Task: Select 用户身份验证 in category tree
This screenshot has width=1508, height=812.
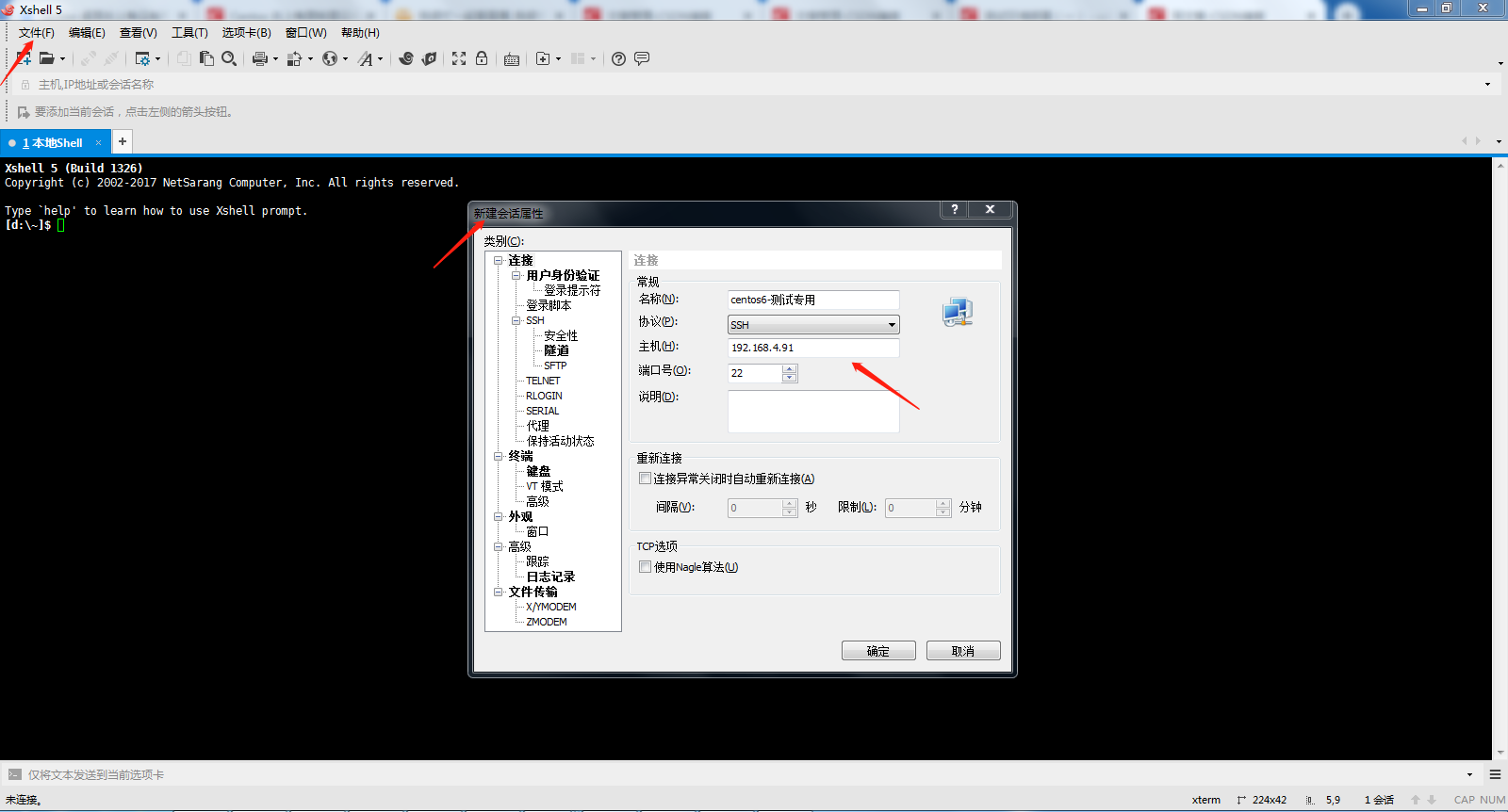Action: (x=563, y=275)
